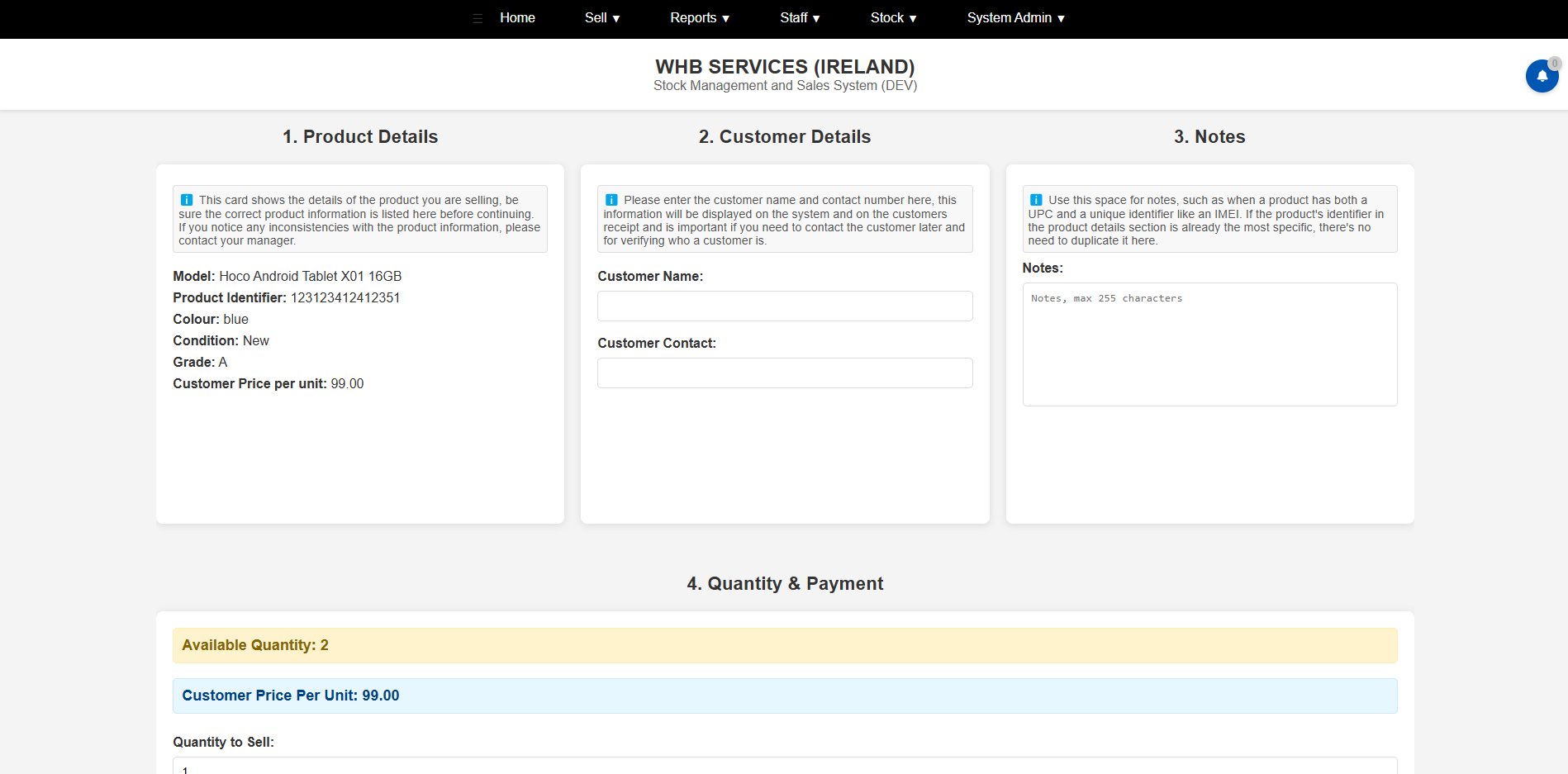Viewport: 1568px width, 774px height.
Task: Open the Staff dropdown menu
Action: click(800, 18)
